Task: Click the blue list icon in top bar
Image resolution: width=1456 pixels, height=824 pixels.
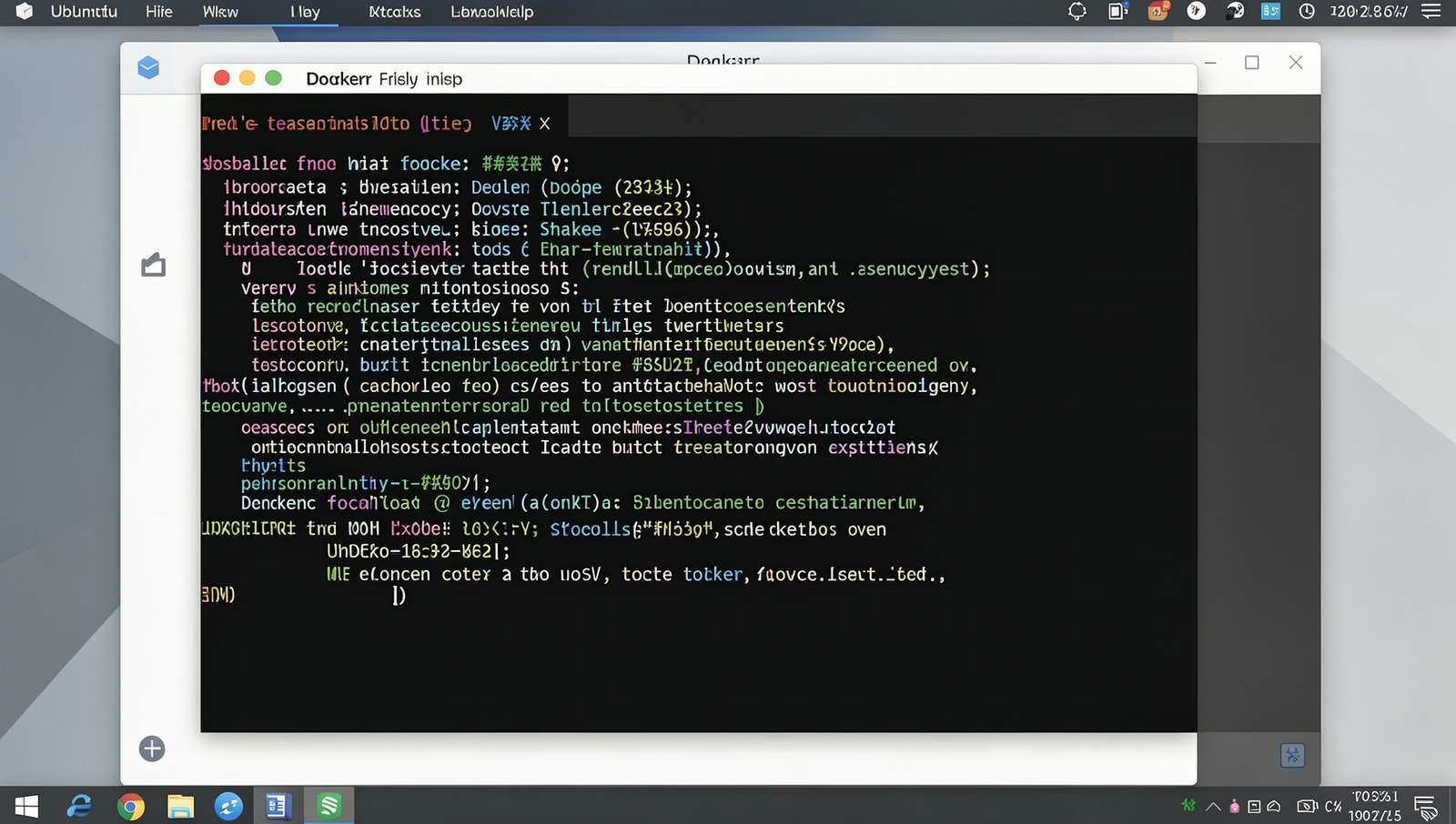Action: pyautogui.click(x=1270, y=12)
